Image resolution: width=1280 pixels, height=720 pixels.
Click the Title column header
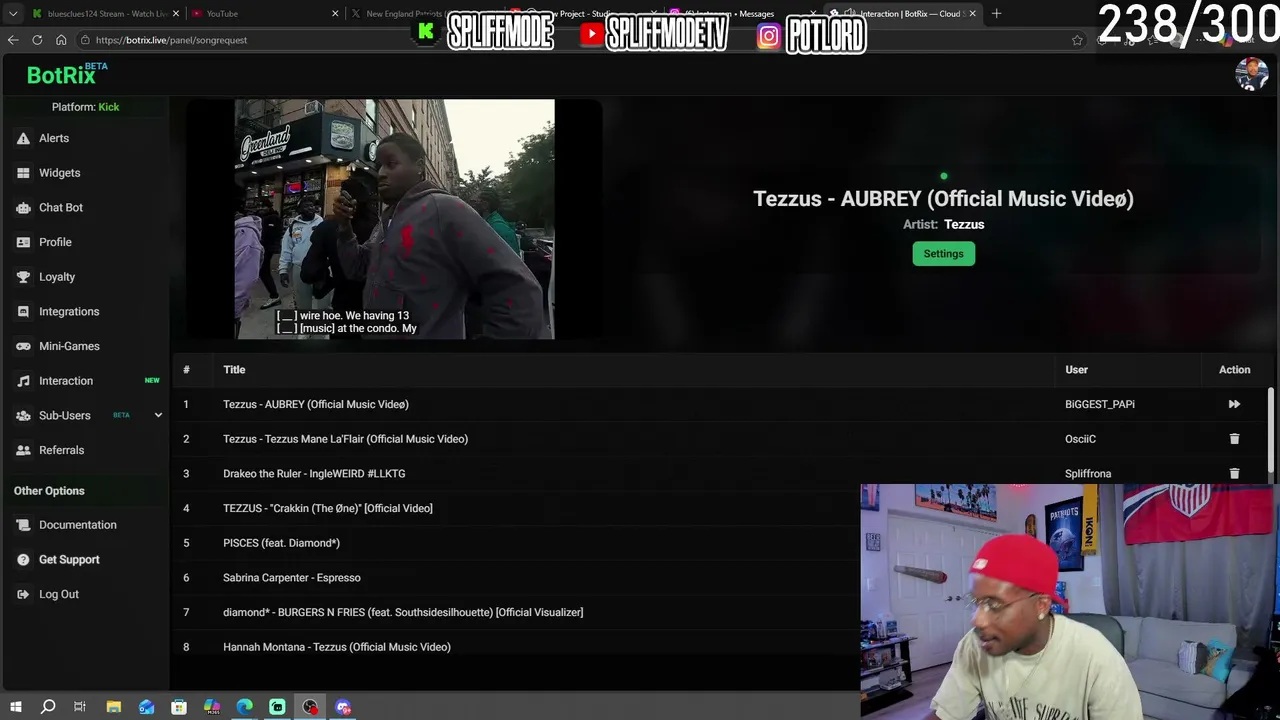coord(234,370)
